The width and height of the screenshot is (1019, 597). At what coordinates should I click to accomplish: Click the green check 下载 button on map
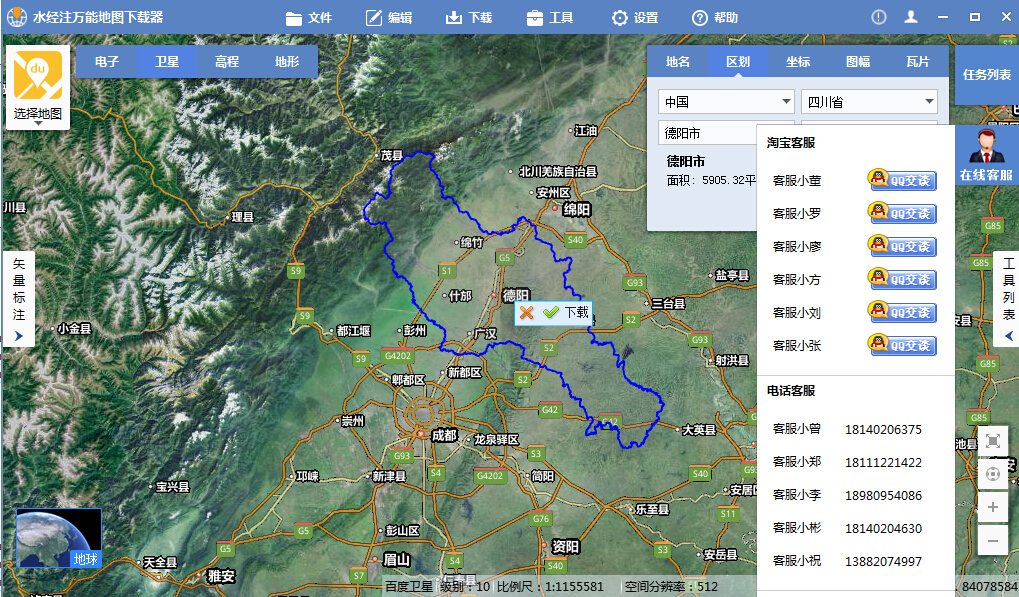(567, 312)
